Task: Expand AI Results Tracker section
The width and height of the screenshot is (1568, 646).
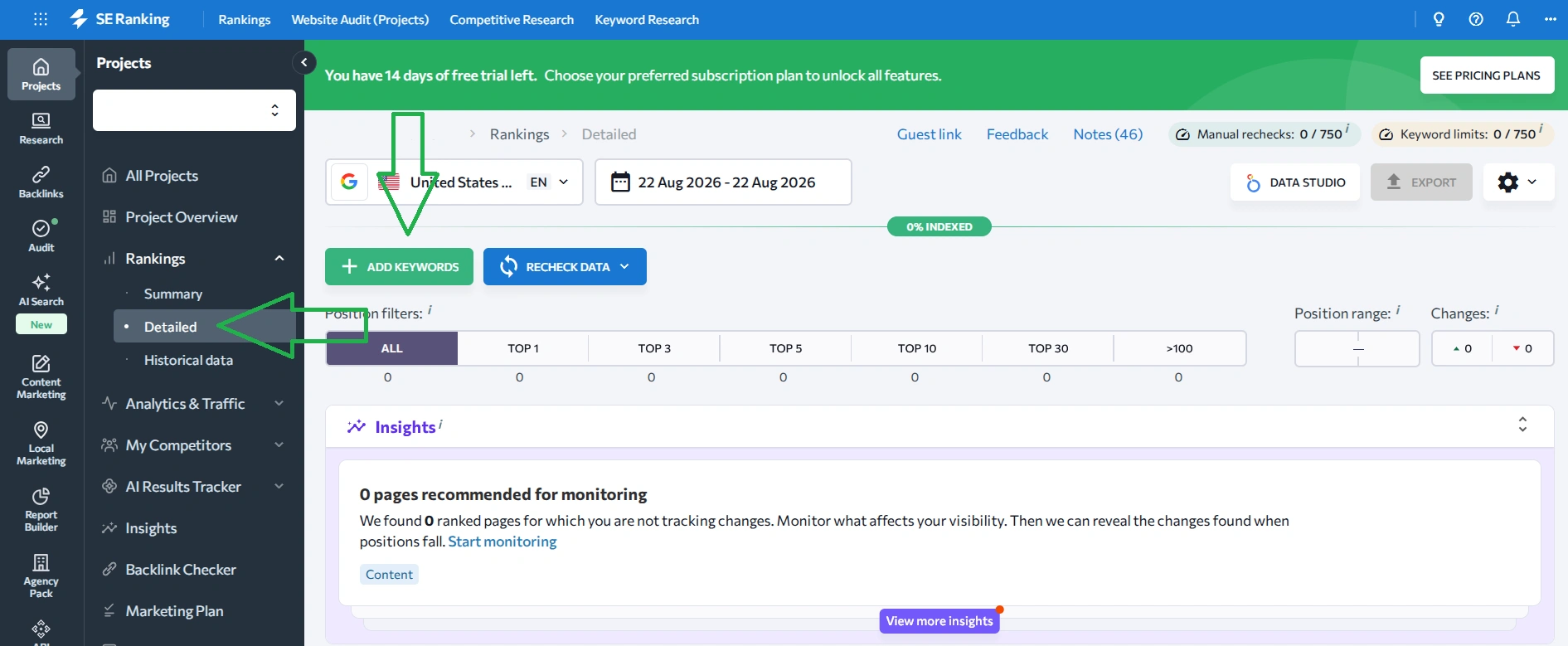Action: pos(279,487)
